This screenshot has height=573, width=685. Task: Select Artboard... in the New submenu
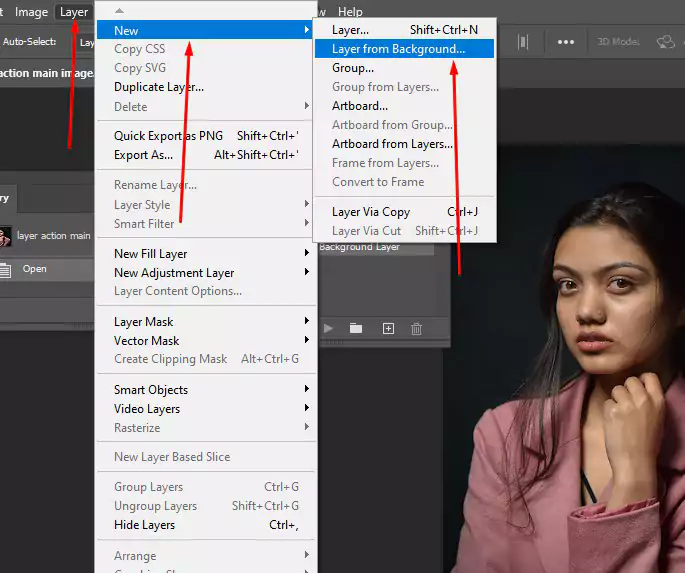[405, 106]
